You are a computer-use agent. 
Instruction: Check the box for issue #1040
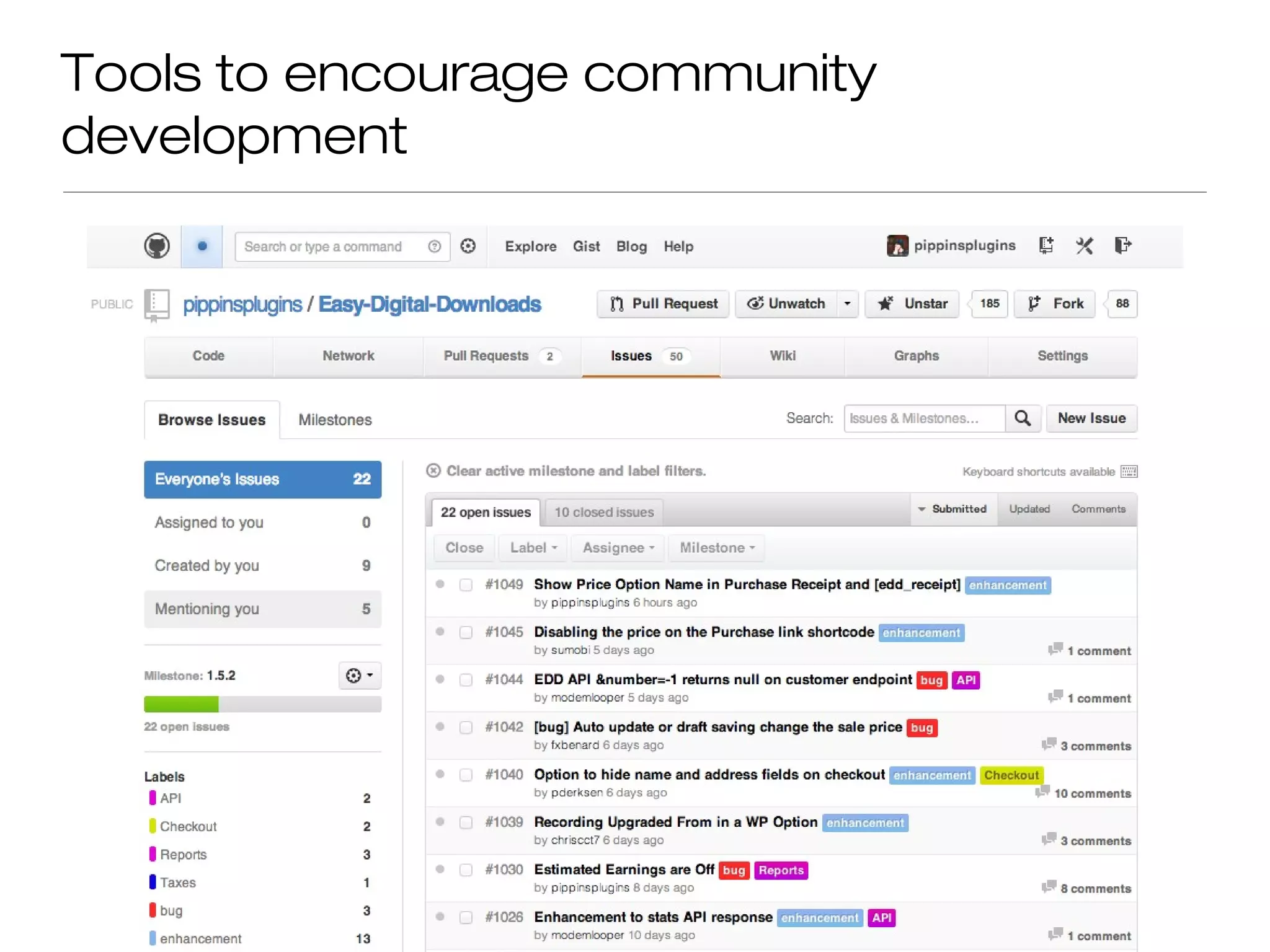[x=466, y=775]
